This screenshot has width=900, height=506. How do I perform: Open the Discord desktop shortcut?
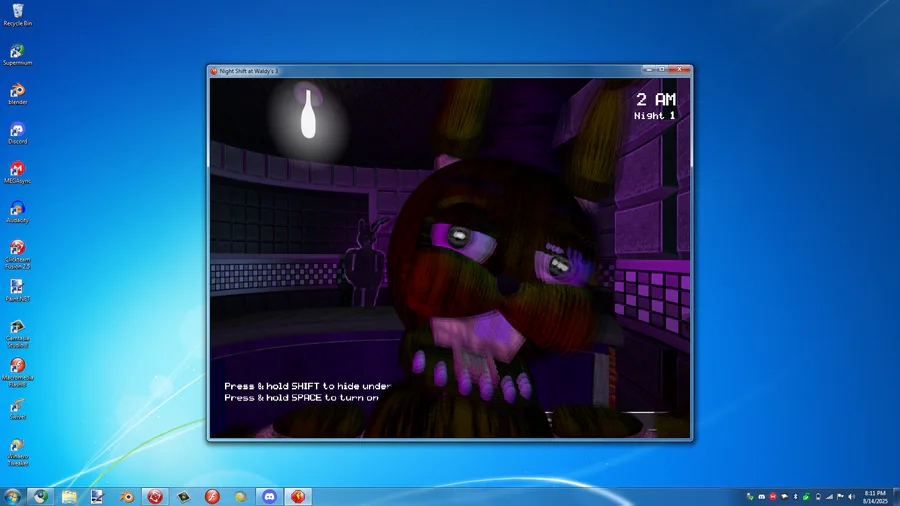click(17, 134)
